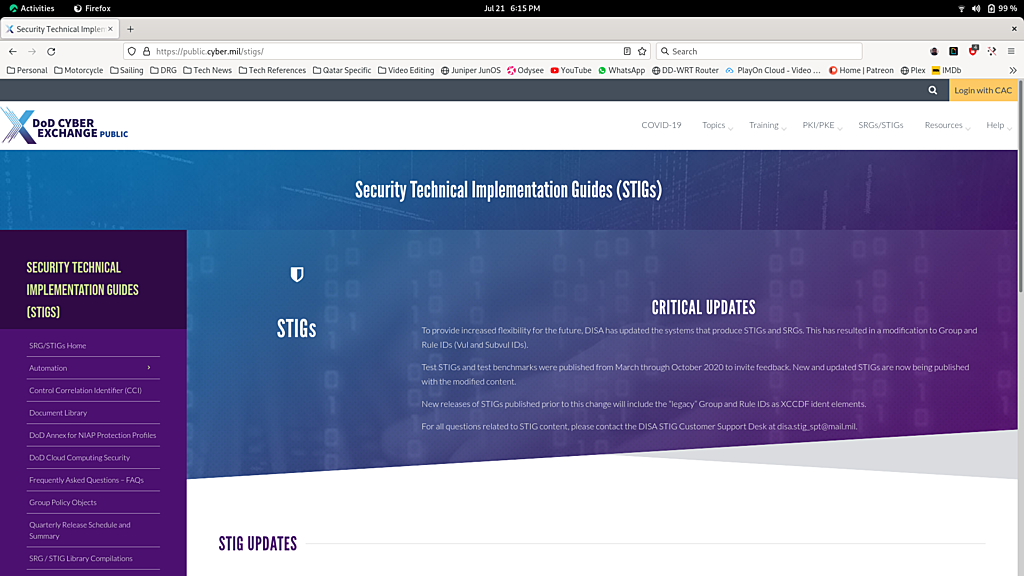The height and width of the screenshot is (576, 1024).
Task: Open the Training dropdown menu
Action: pos(765,125)
